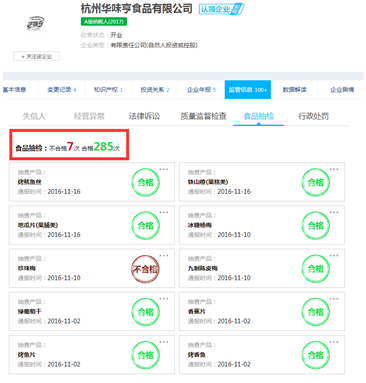The image size is (366, 383).
Task: Click 合格 stamp on 冰糖杨梅 card
Action: (316, 226)
